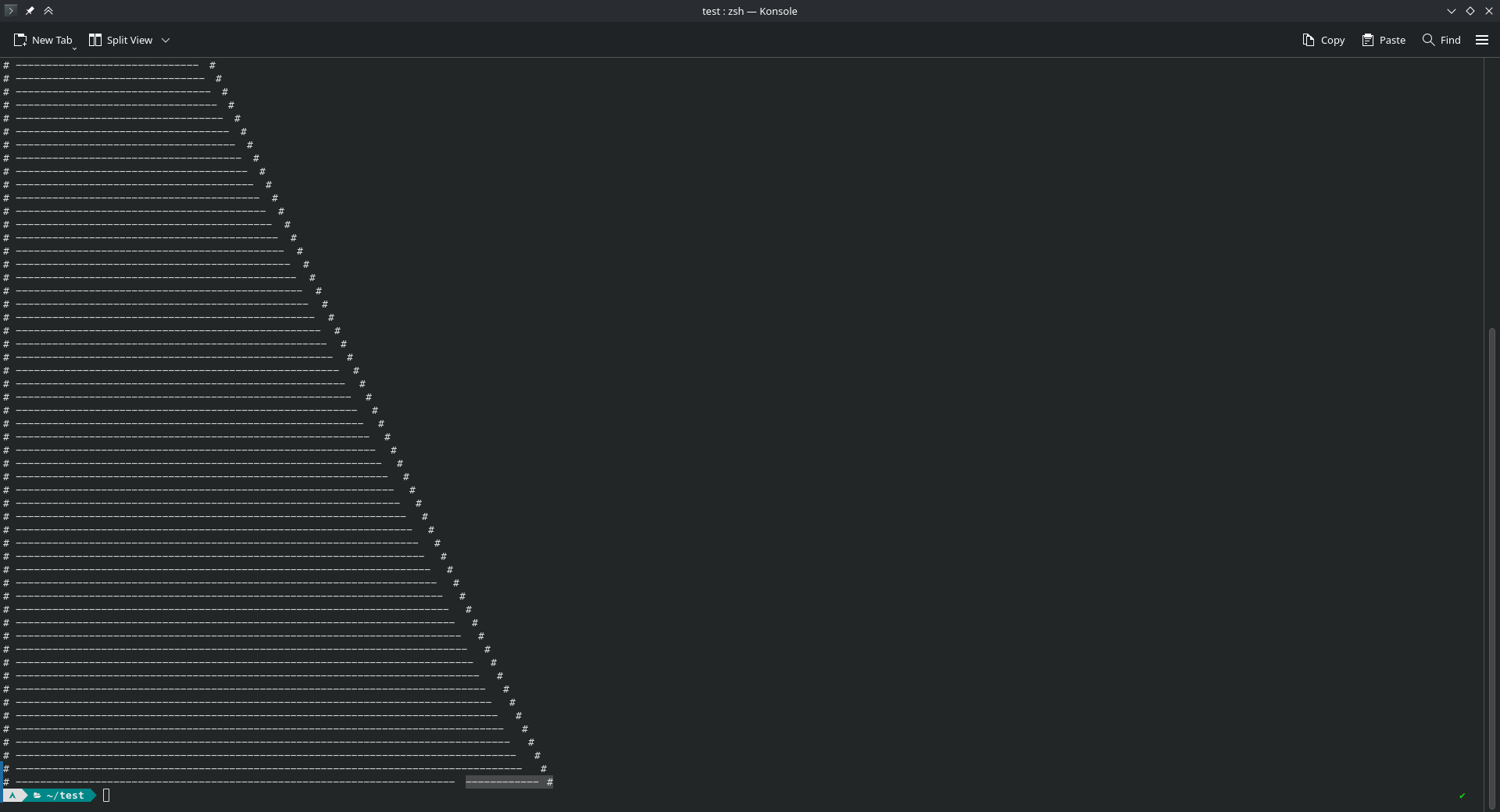Click the highlighted dashes on last line
Viewport: 1500px width, 812px height.
click(x=502, y=782)
